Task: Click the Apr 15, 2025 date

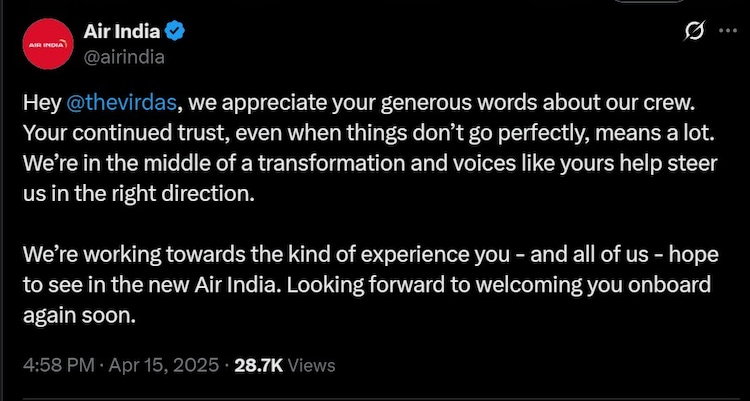Action: click(162, 365)
